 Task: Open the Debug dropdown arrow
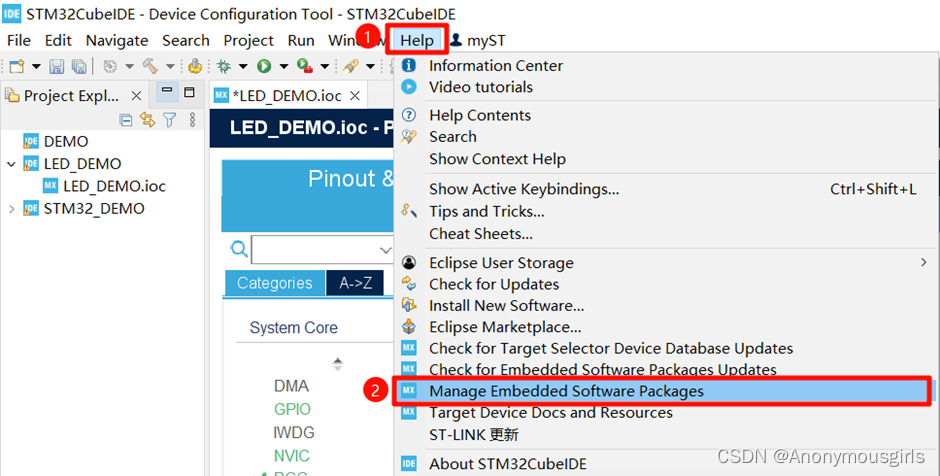click(243, 66)
